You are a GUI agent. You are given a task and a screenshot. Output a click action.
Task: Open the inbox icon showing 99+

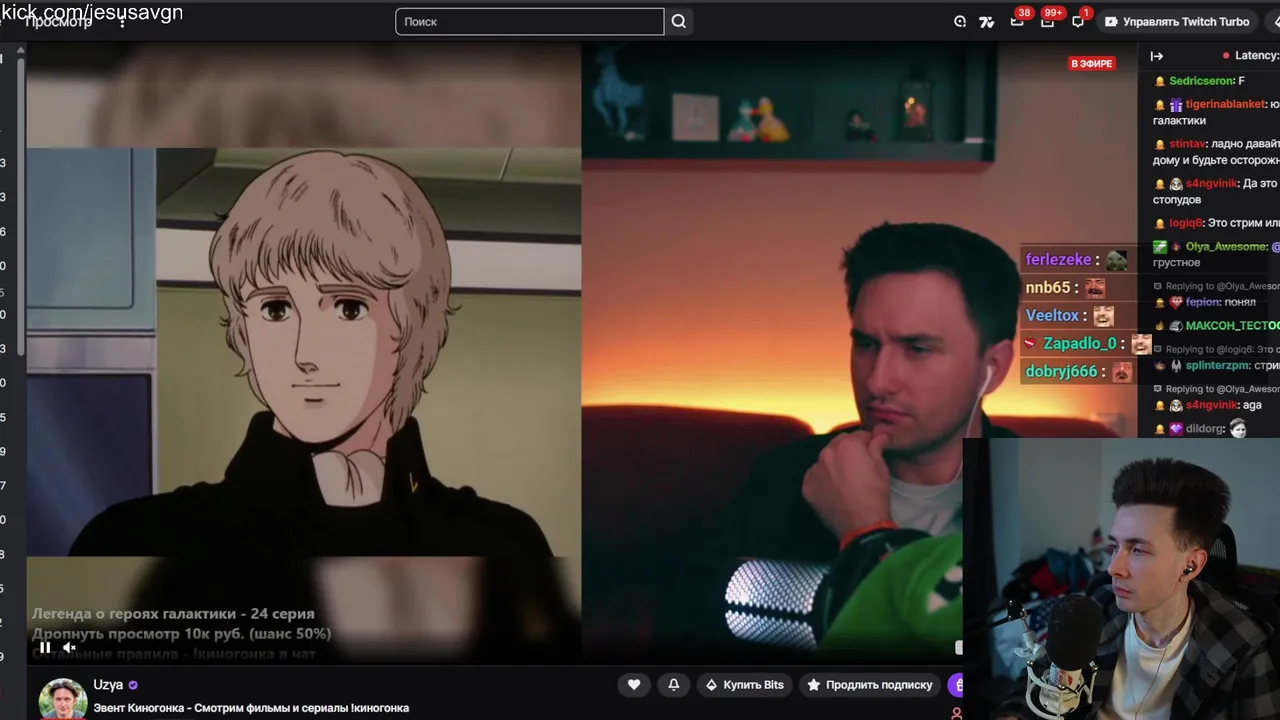(x=1048, y=21)
